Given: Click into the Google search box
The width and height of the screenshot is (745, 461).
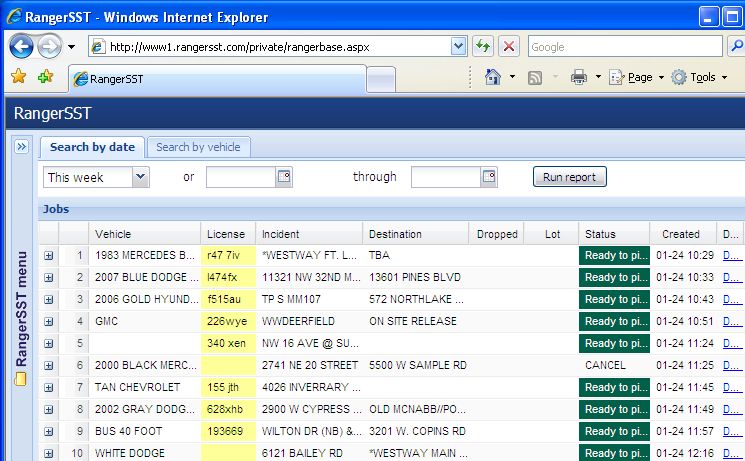Looking at the screenshot, I should tap(620, 47).
